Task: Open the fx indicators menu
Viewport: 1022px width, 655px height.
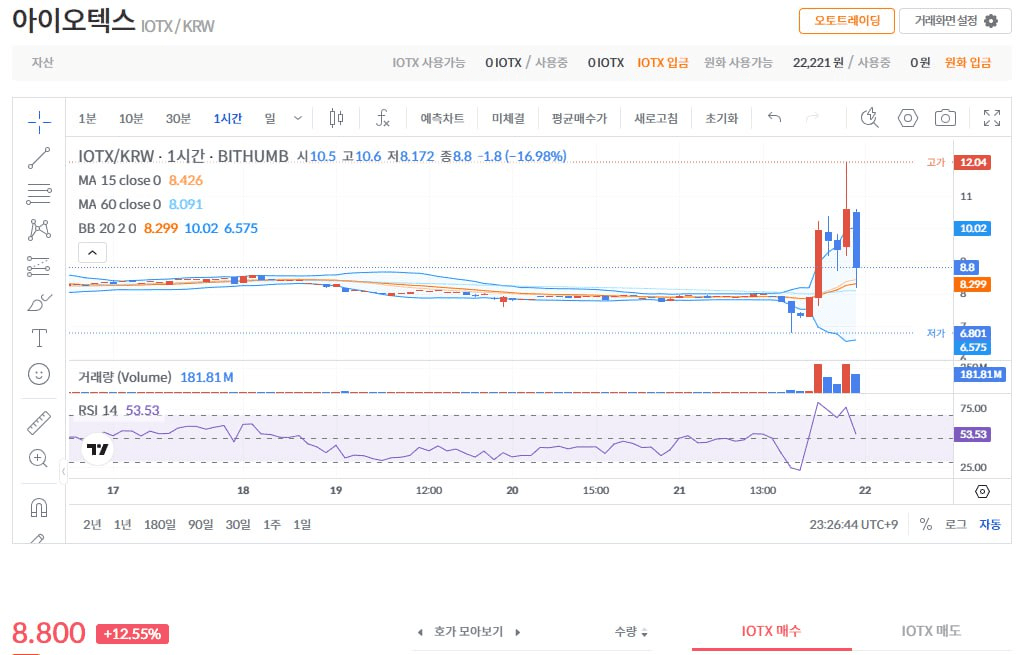Action: pyautogui.click(x=383, y=118)
